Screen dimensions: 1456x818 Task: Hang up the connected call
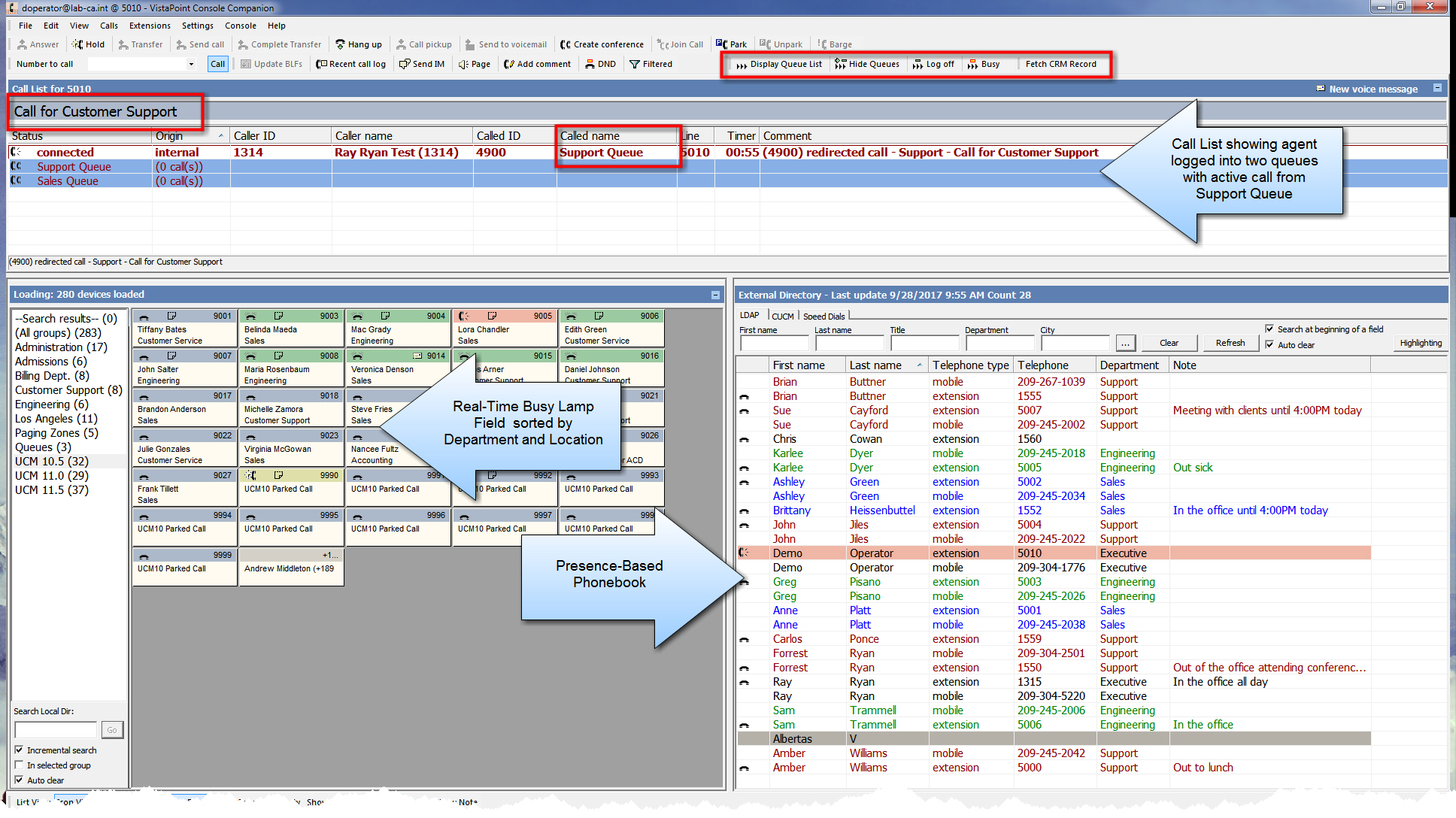(x=359, y=44)
